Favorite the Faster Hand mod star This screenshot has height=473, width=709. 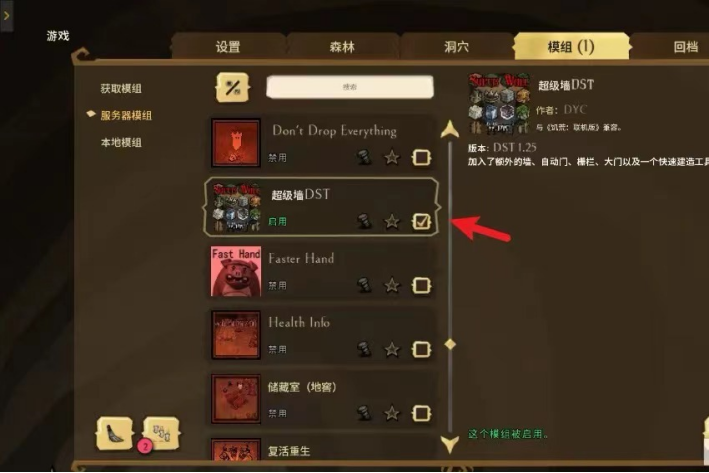point(392,285)
